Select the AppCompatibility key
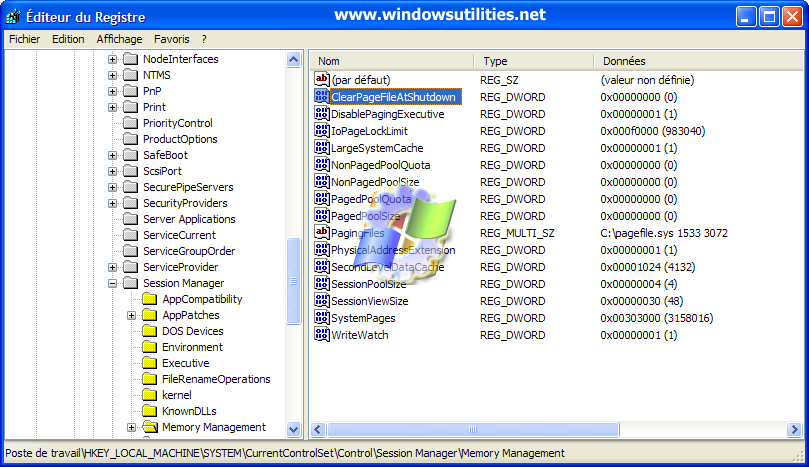Viewport: 809px width, 467px height. click(x=202, y=299)
